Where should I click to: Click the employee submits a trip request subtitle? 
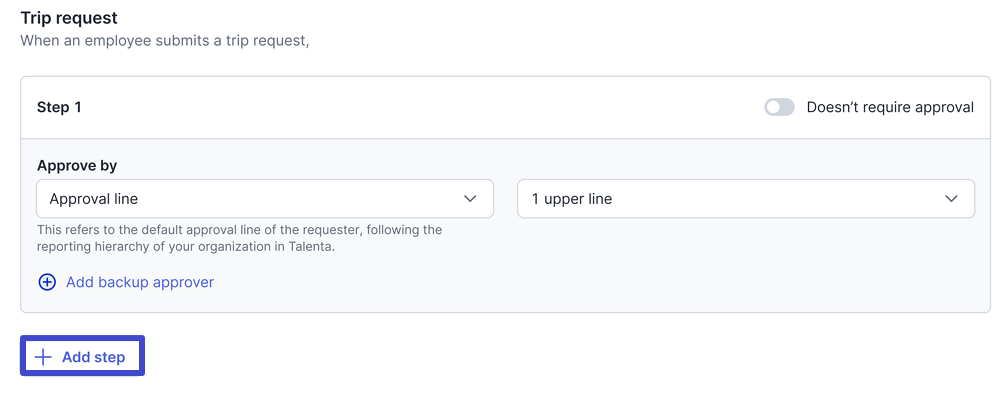point(165,41)
